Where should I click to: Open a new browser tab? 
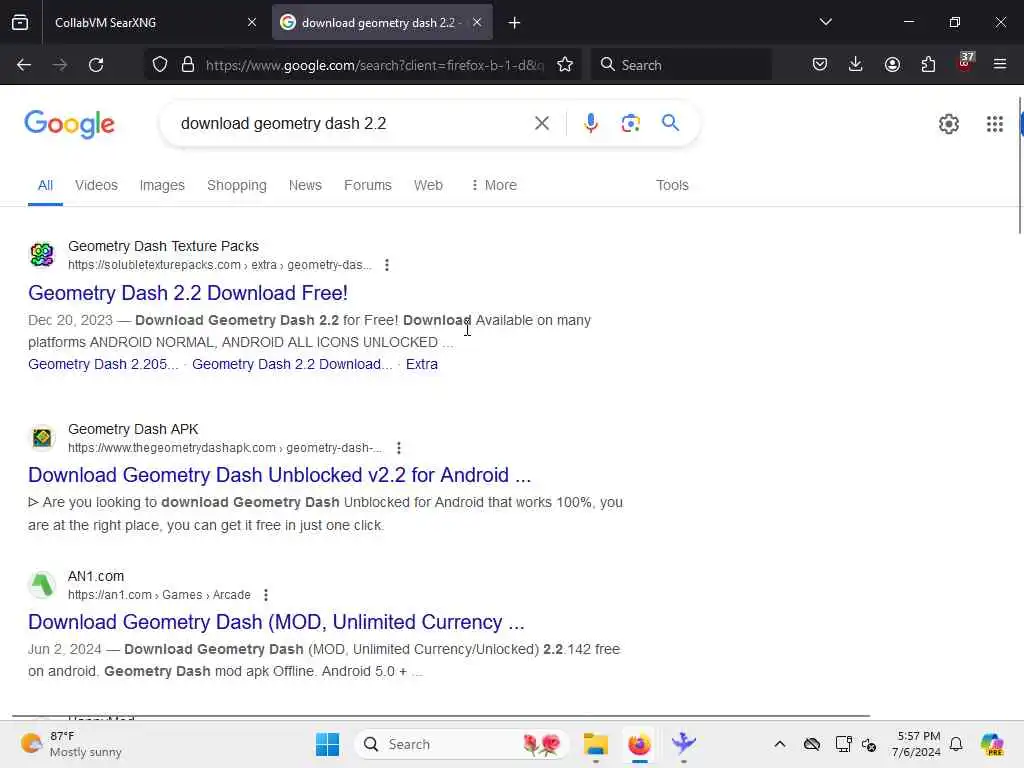point(514,23)
